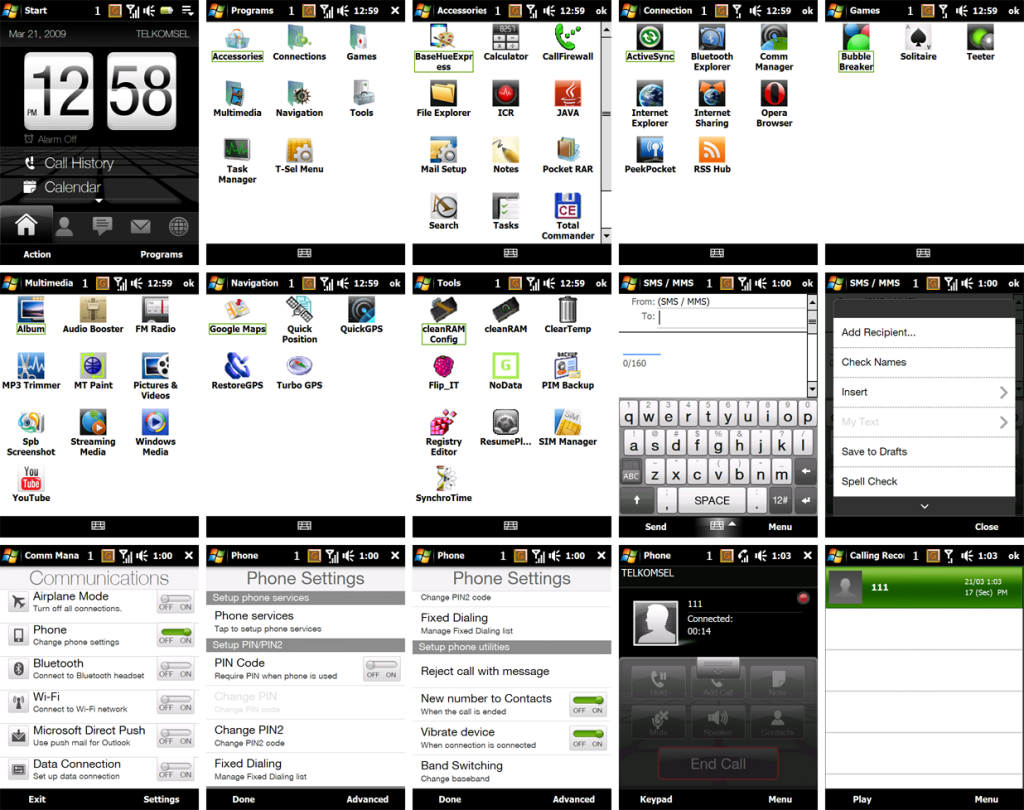Click the Accessories screen scrollbar down arrow
Screen dimensions: 1024x810
coord(606,235)
